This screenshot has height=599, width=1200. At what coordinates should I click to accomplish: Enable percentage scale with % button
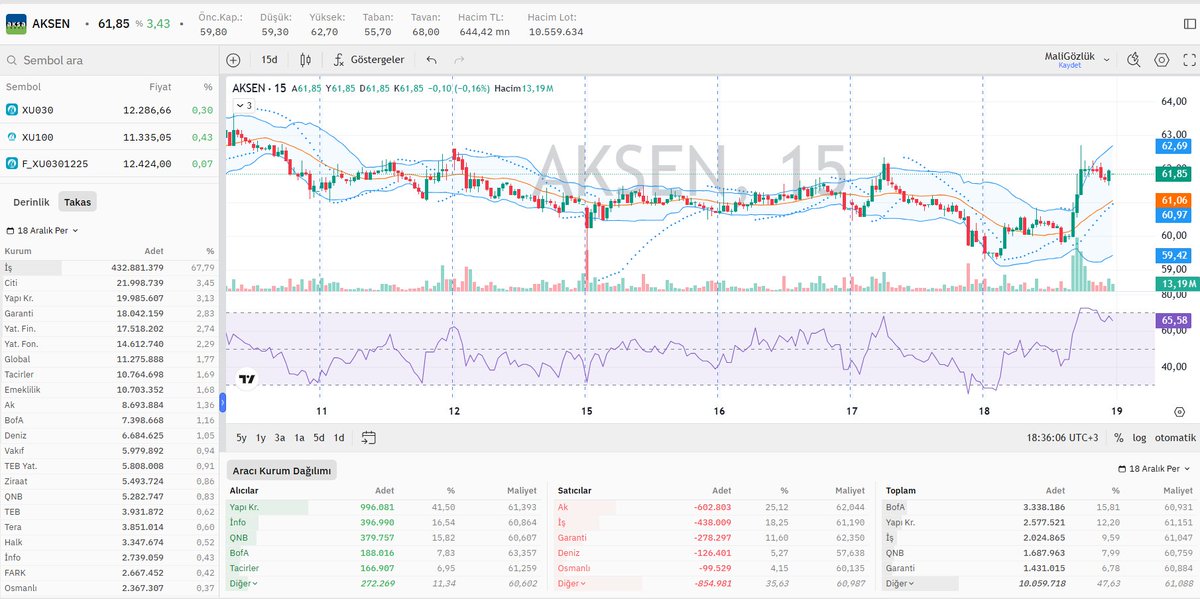1117,437
